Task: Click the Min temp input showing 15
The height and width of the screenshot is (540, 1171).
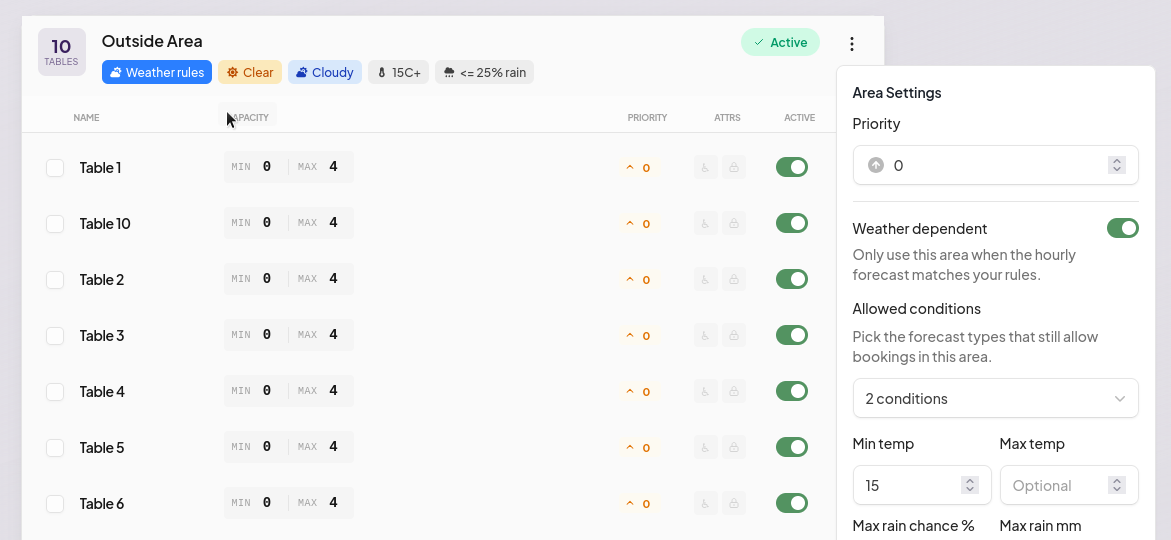Action: [922, 485]
